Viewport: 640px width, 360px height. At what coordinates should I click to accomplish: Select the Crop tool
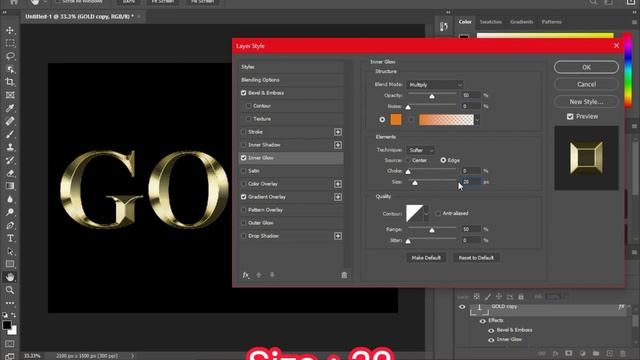click(10, 82)
